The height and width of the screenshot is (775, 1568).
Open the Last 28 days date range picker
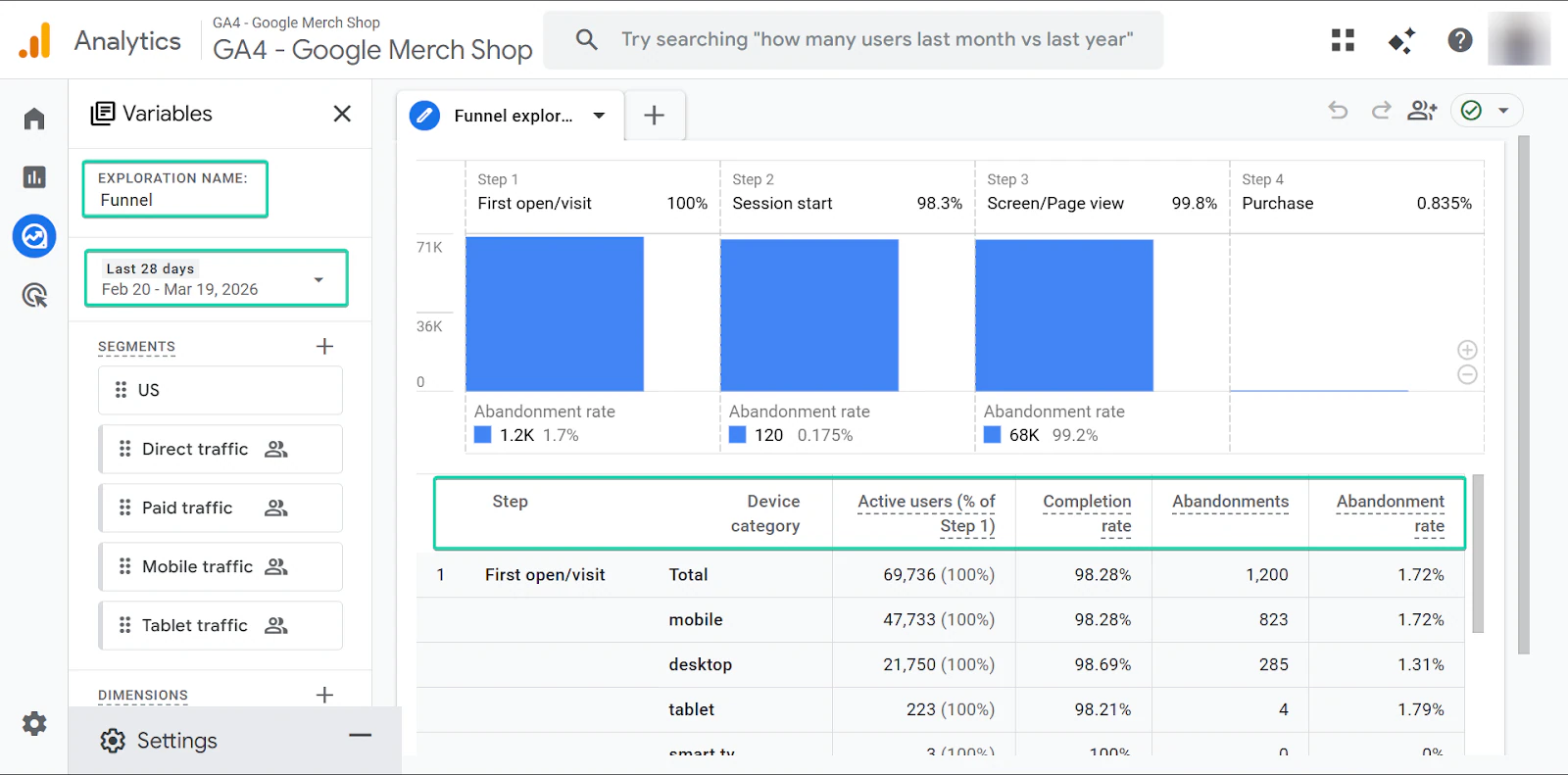pyautogui.click(x=217, y=278)
